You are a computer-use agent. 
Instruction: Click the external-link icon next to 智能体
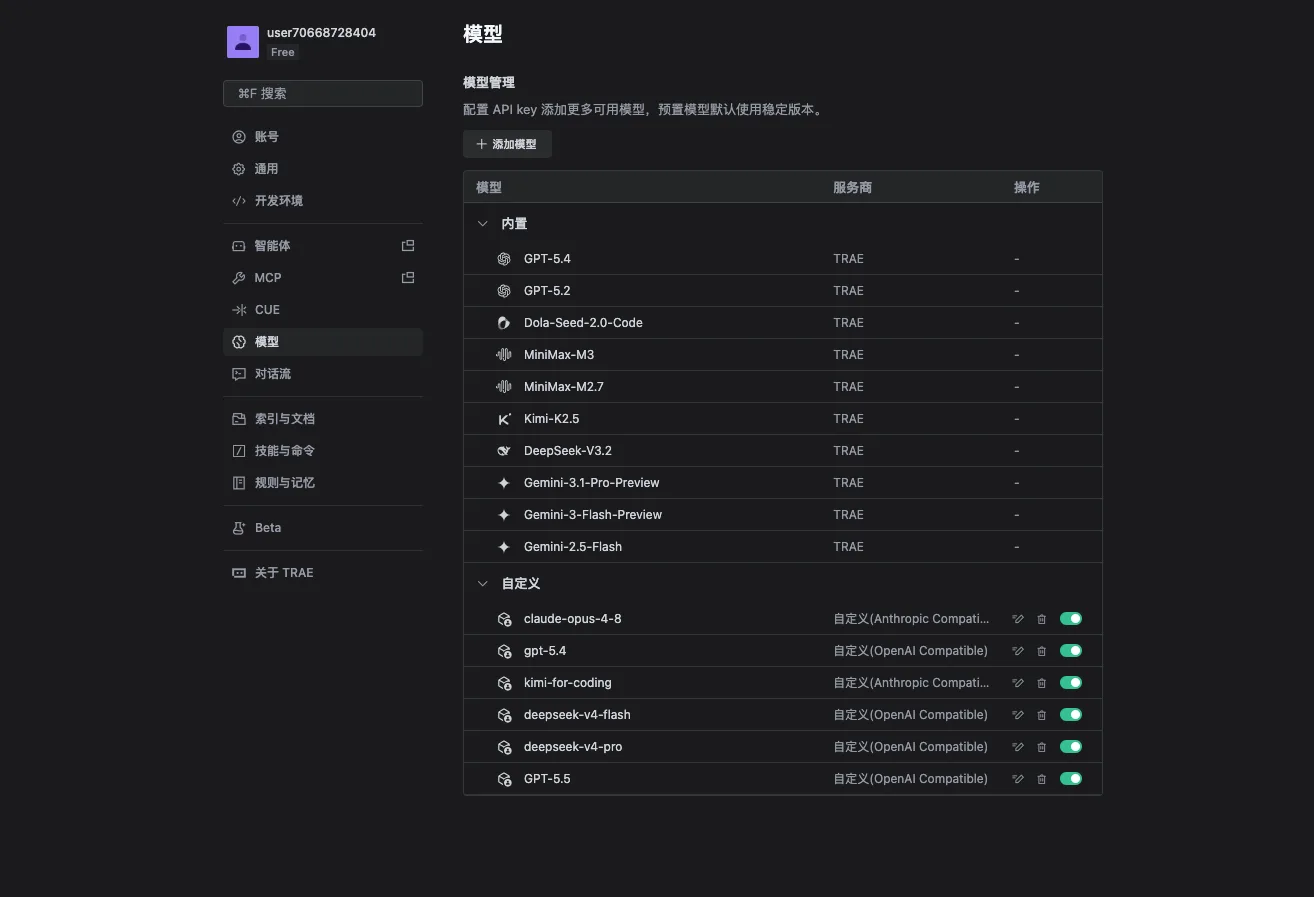pos(408,246)
